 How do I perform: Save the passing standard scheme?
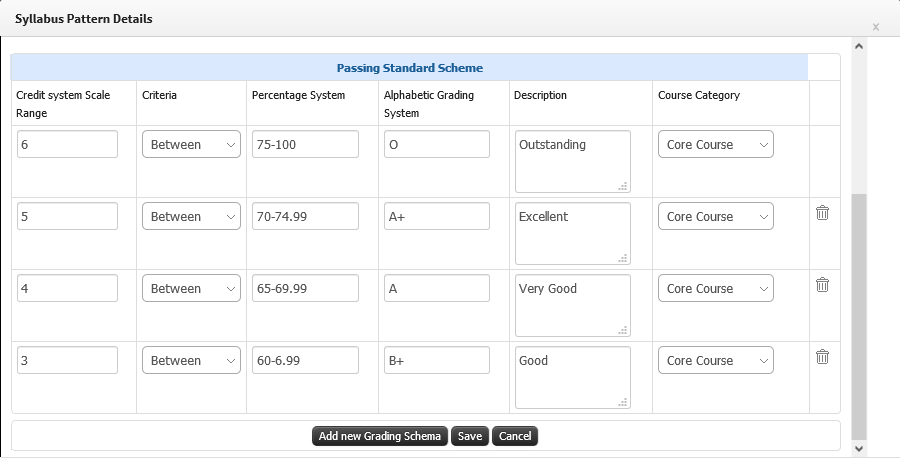click(x=470, y=436)
